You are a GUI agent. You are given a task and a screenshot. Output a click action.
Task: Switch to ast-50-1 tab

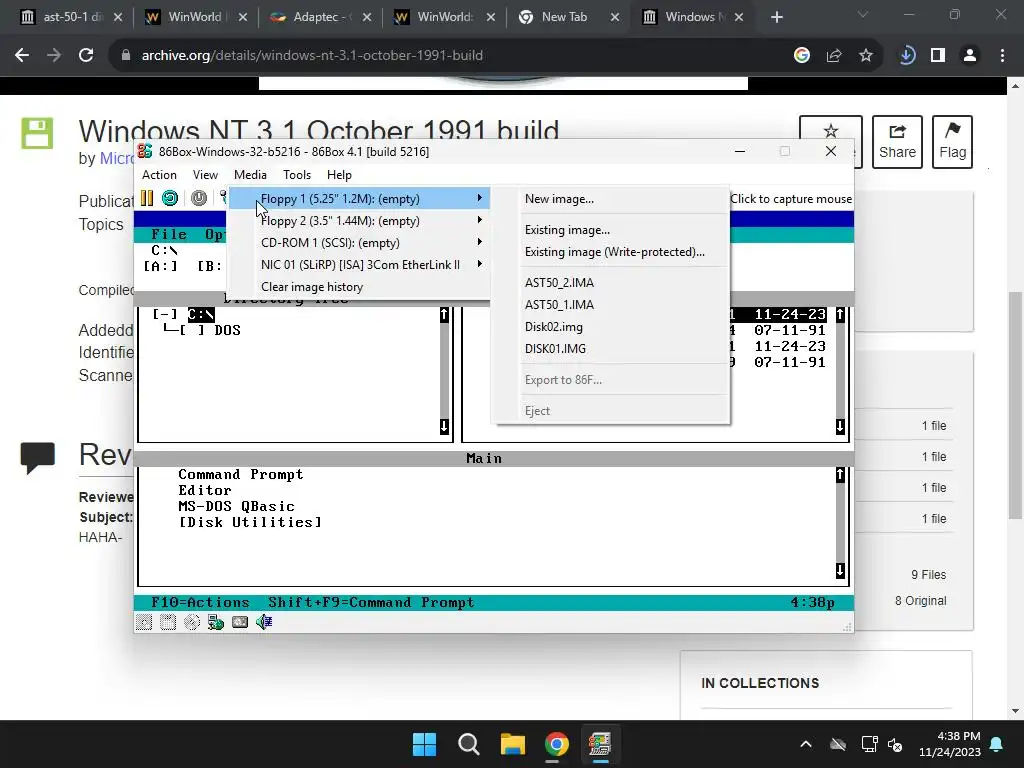coord(71,17)
